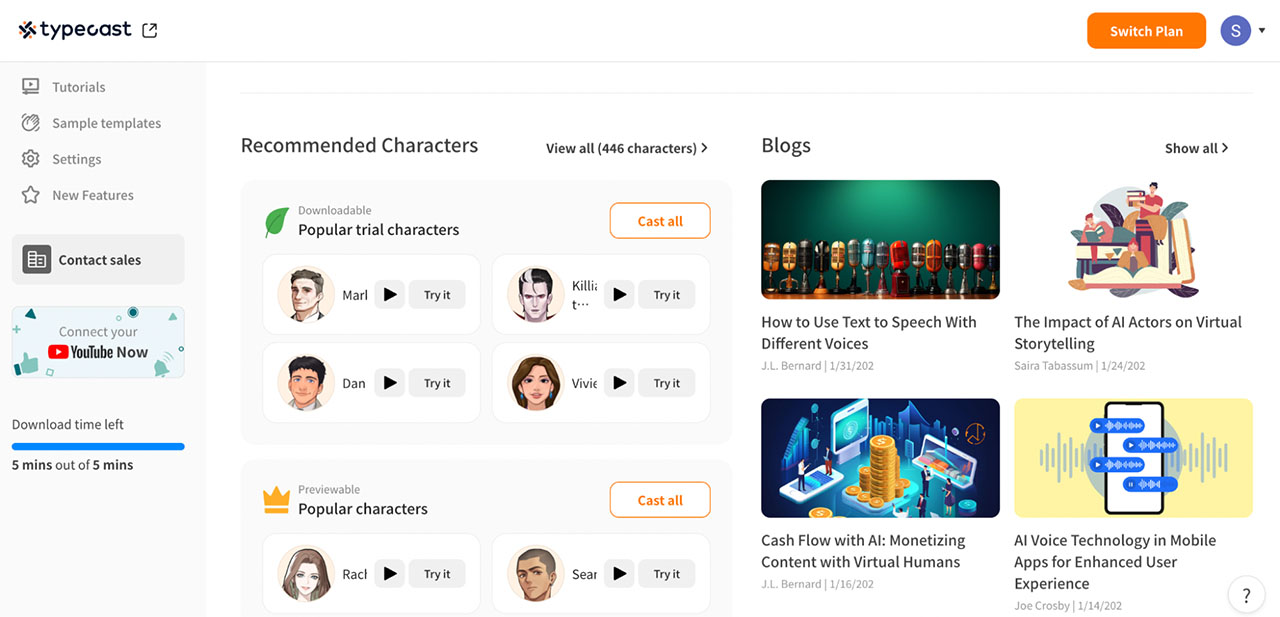
Task: Click the Contact sales icon
Action: click(x=36, y=258)
